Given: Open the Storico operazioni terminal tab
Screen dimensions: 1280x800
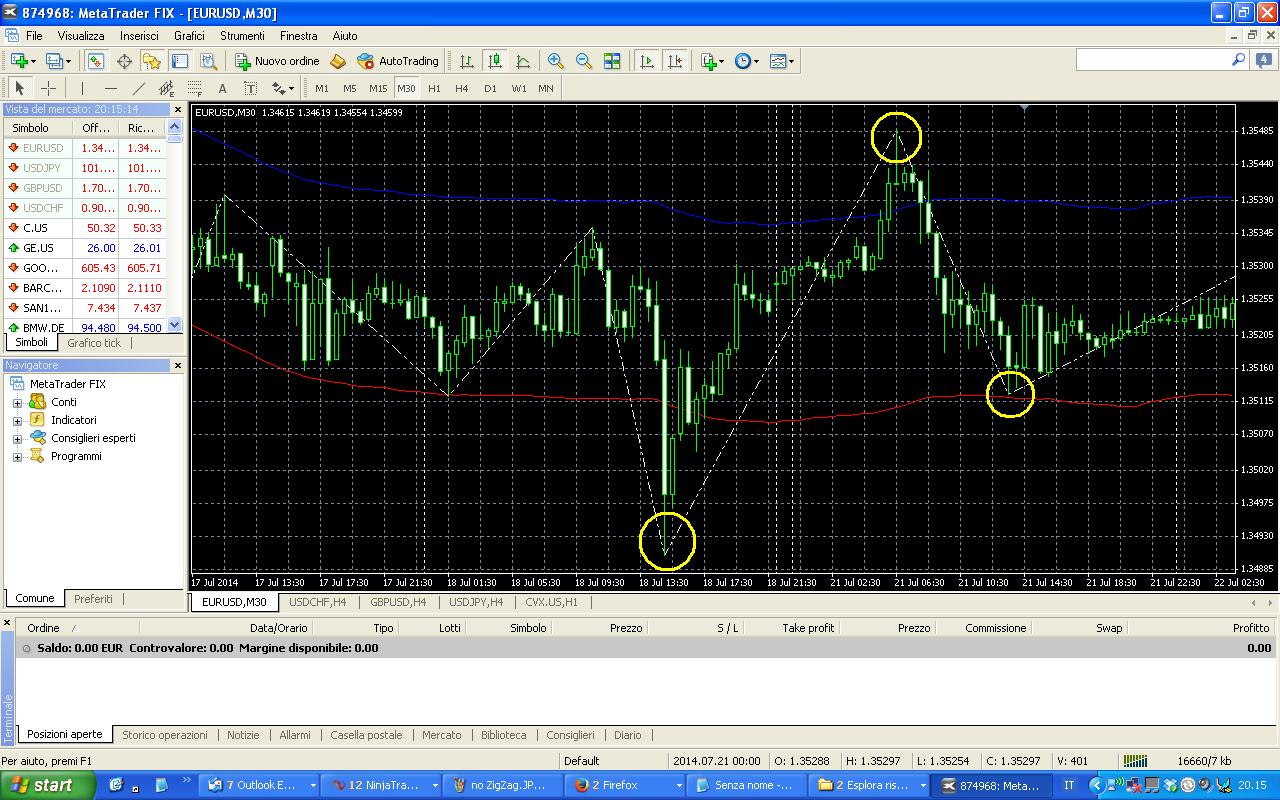Looking at the screenshot, I should [165, 734].
